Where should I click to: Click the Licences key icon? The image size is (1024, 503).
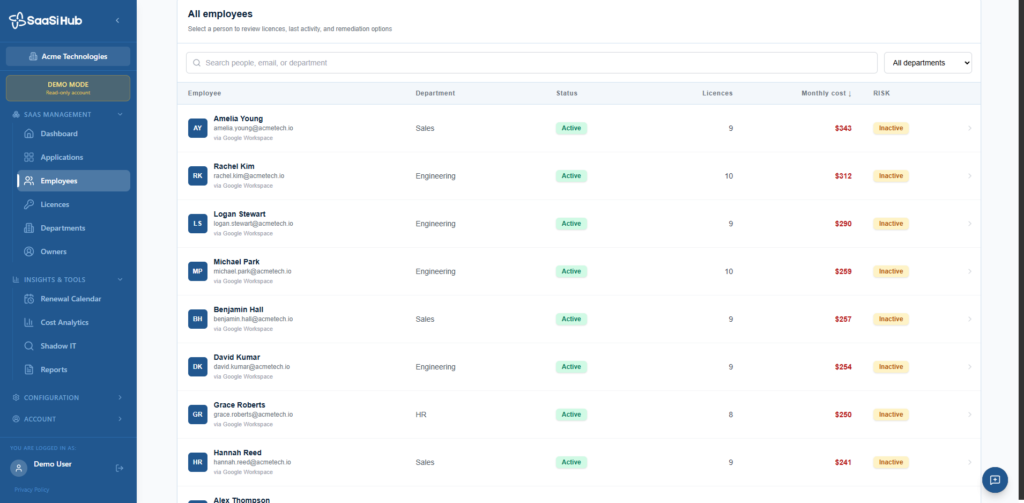[29, 204]
